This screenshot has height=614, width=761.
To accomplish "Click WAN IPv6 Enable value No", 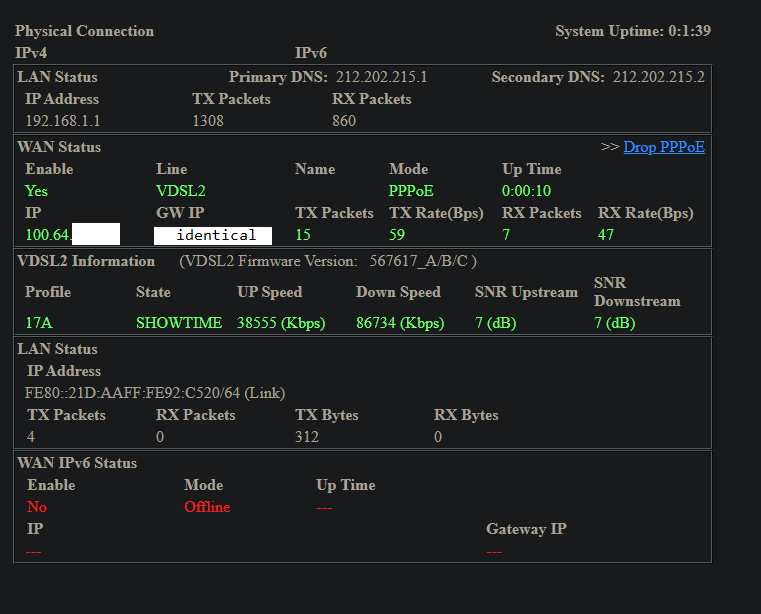I will [x=37, y=507].
